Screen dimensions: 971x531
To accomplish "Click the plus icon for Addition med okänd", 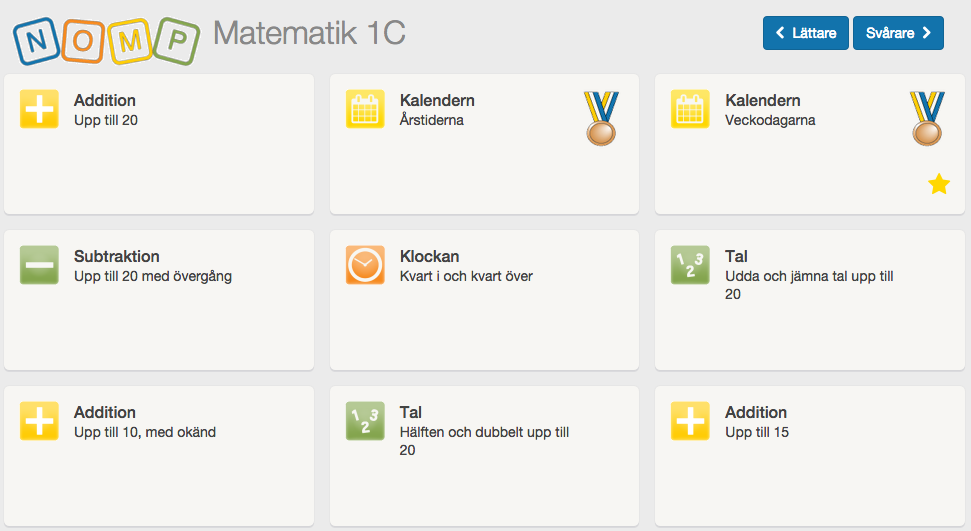I will pyautogui.click(x=39, y=421).
